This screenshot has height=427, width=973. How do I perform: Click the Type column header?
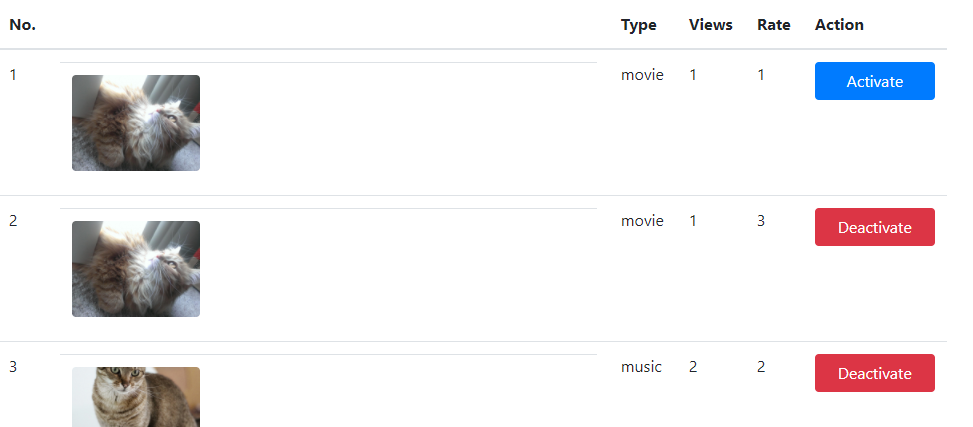pyautogui.click(x=639, y=25)
